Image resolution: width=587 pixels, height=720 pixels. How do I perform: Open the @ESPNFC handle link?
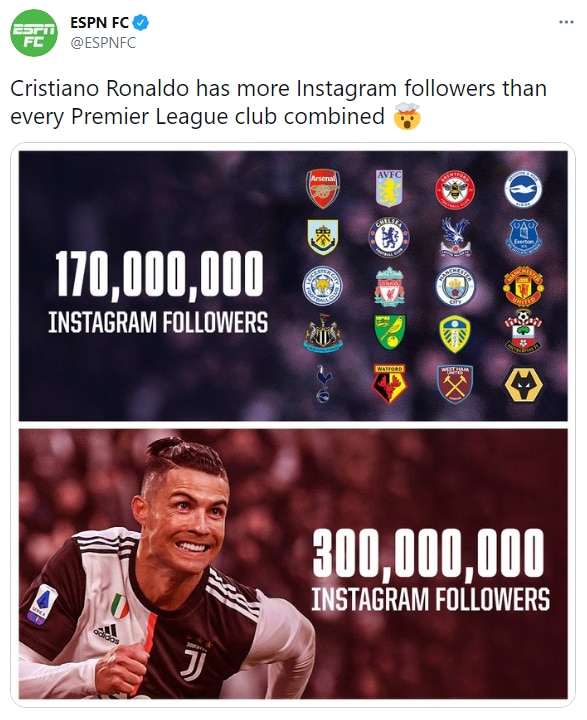point(103,43)
